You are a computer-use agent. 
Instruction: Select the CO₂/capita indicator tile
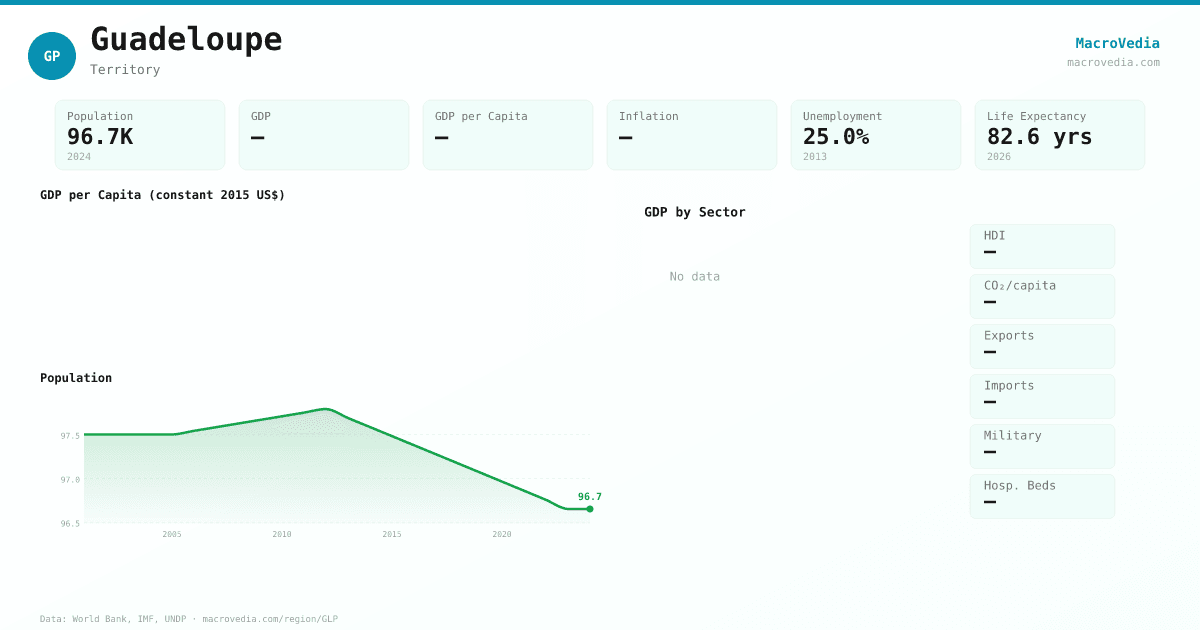pos(1042,296)
